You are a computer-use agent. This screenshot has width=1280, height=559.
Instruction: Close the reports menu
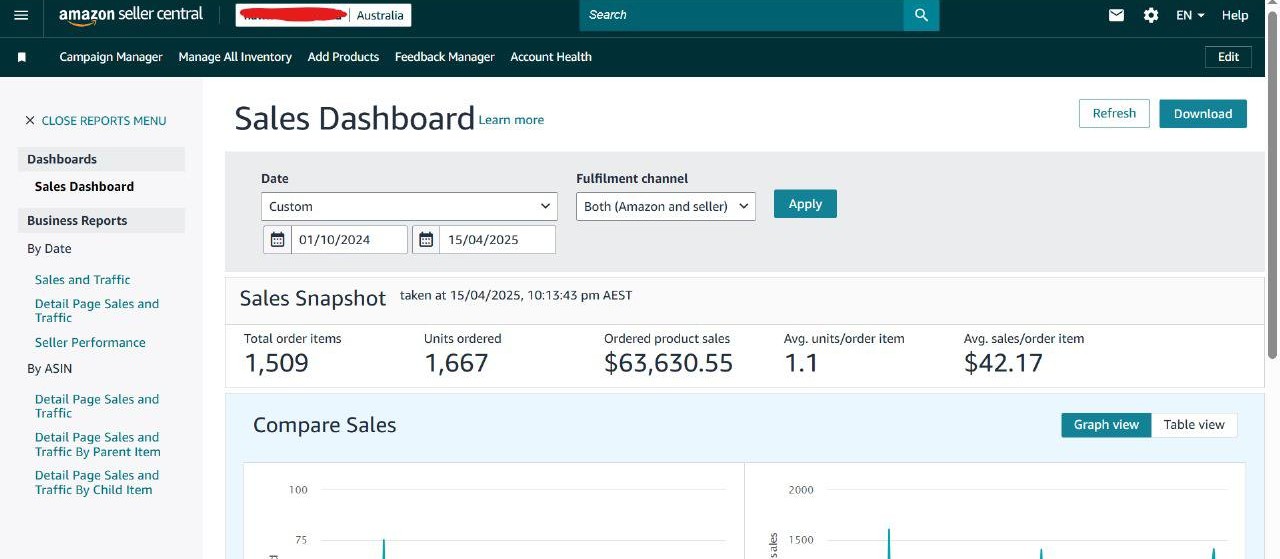(x=95, y=121)
